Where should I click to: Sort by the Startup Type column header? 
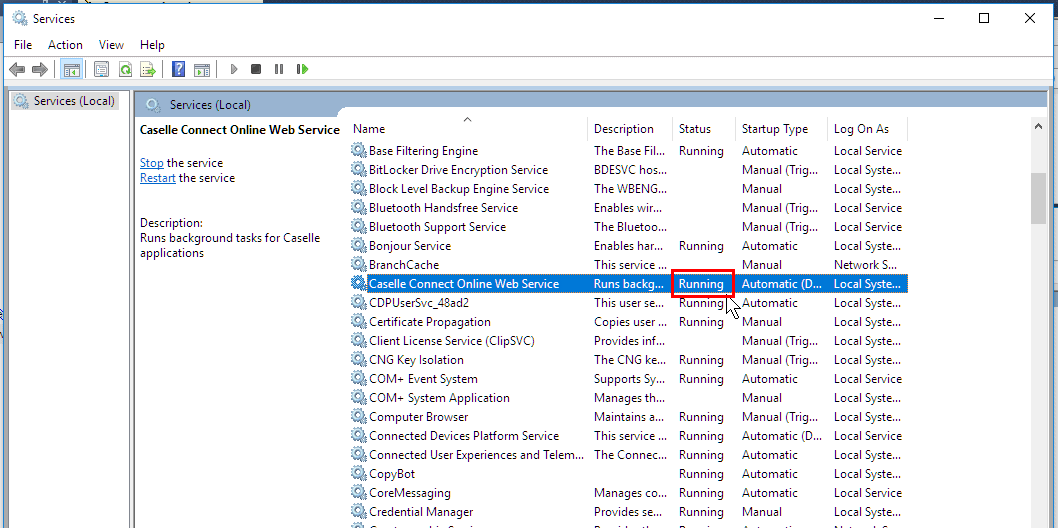(781, 129)
